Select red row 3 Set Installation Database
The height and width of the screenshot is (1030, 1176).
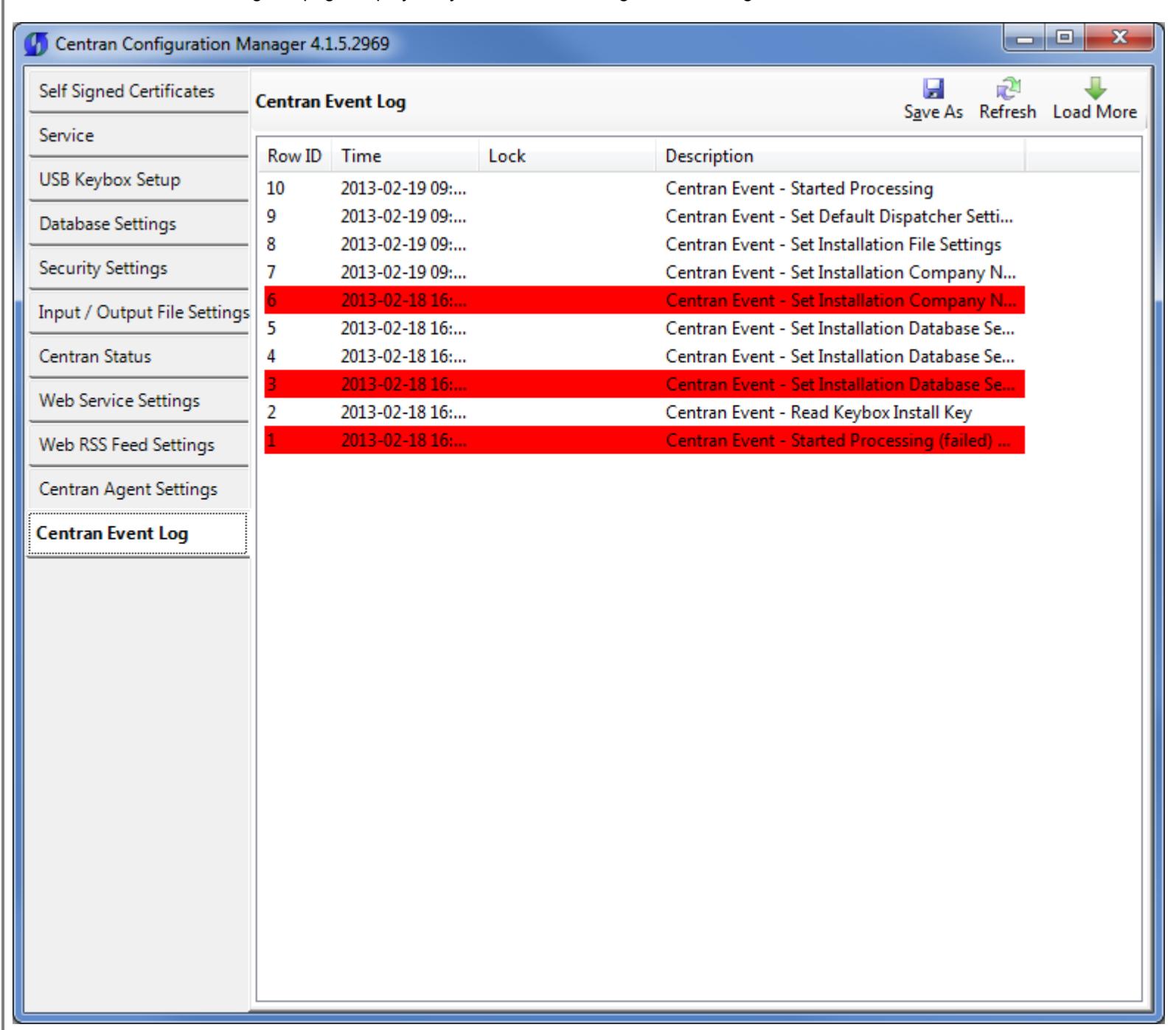point(644,385)
